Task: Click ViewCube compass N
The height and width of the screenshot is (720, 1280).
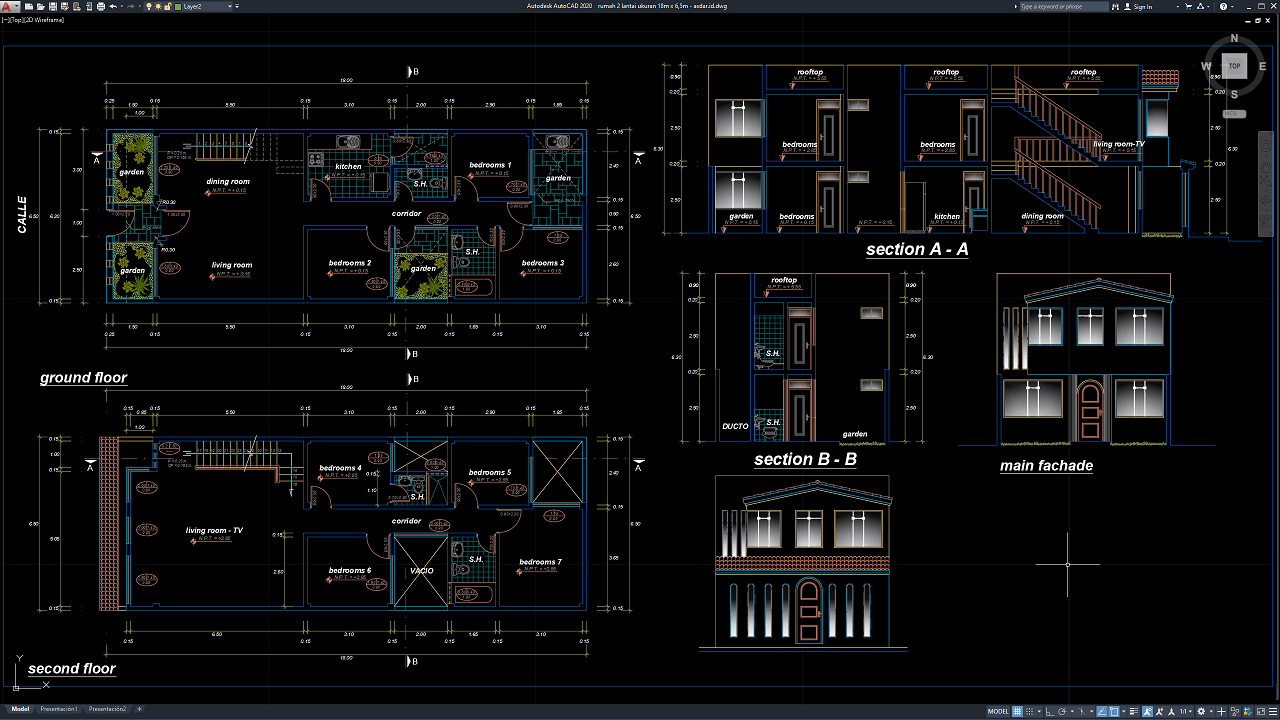Action: [x=1234, y=38]
